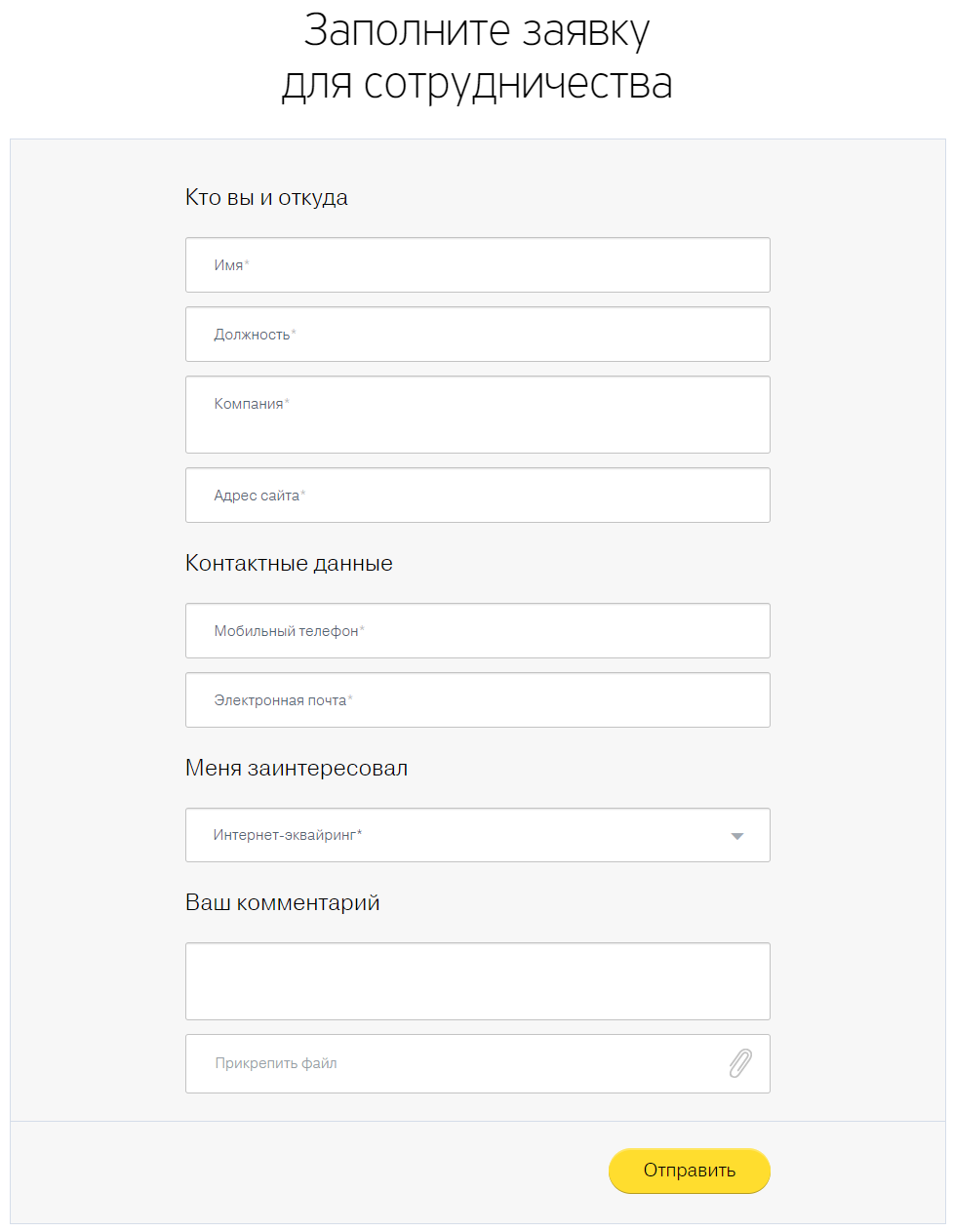Click the paperclip attach file icon
This screenshot has width=953, height=1232.
tap(740, 1063)
